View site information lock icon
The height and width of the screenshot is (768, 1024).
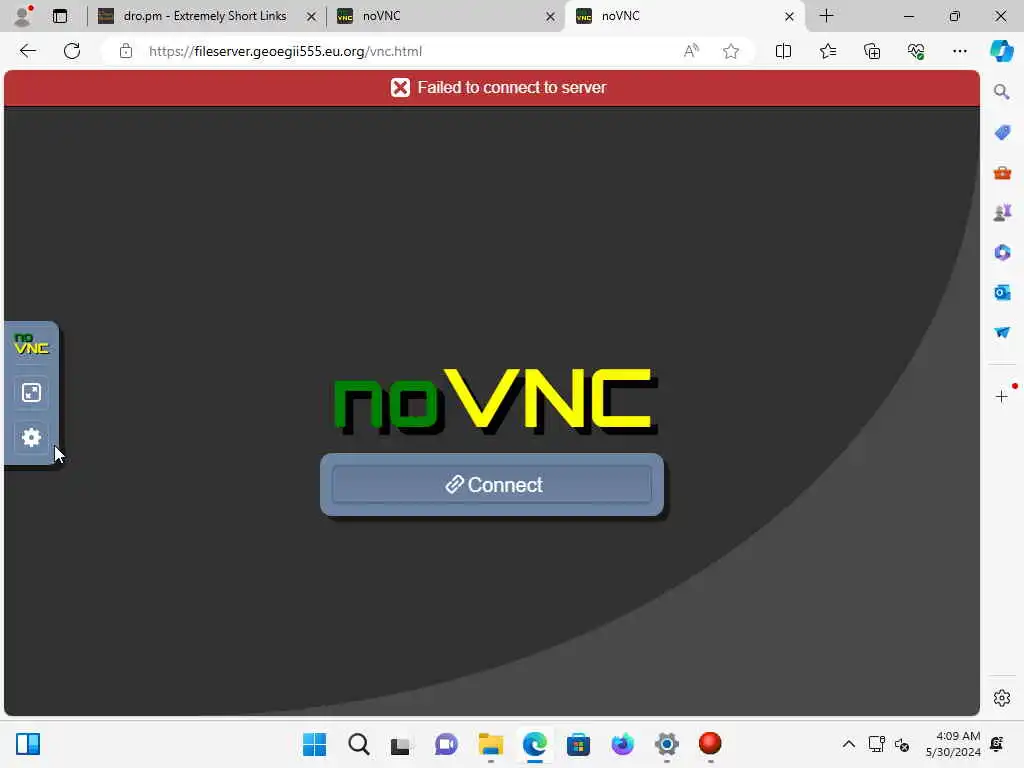pyautogui.click(x=125, y=51)
